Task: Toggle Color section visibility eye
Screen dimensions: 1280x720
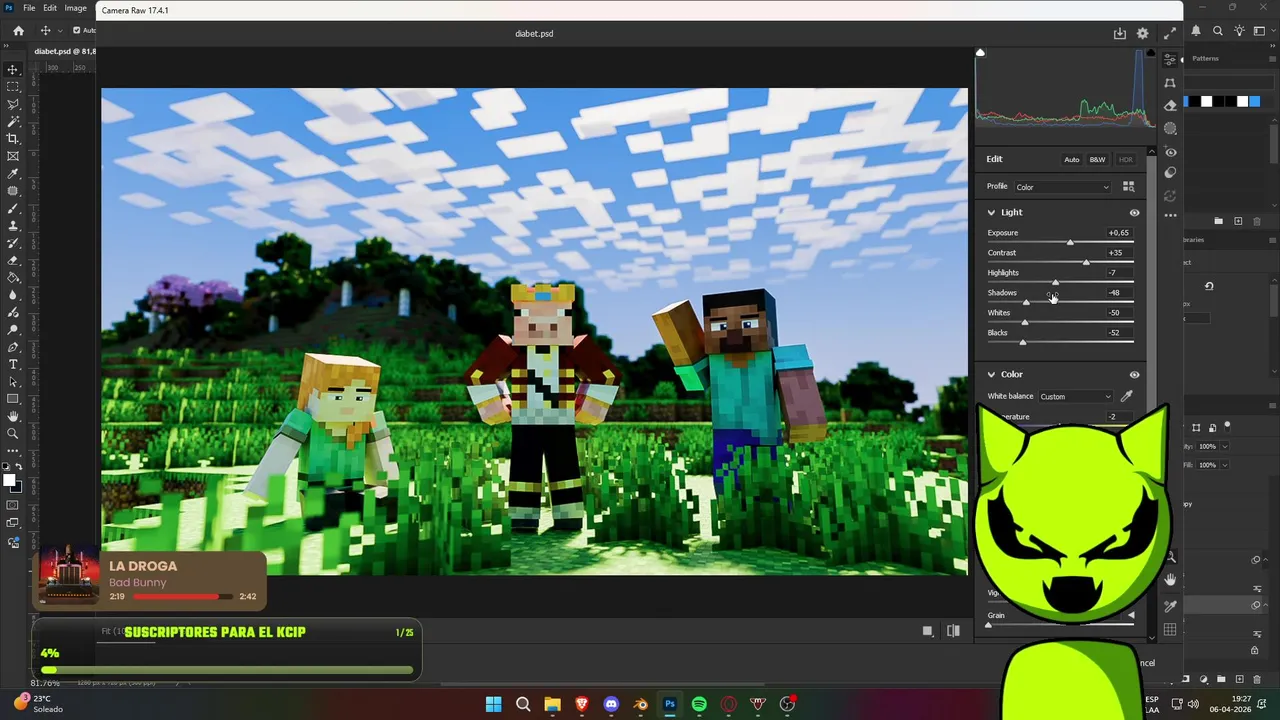Action: tap(1134, 375)
